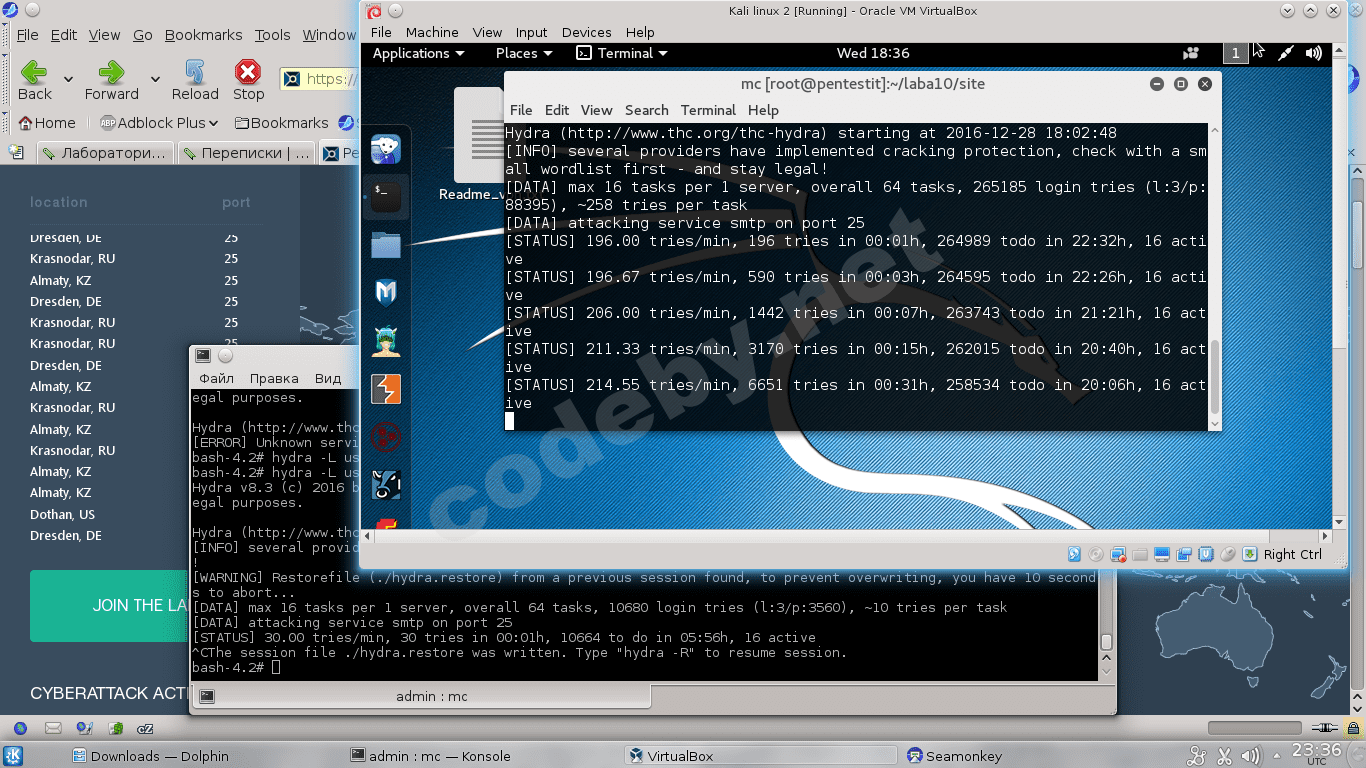Open SeaMonkey's Edit menu
Image resolution: width=1366 pixels, height=768 pixels.
[x=64, y=35]
